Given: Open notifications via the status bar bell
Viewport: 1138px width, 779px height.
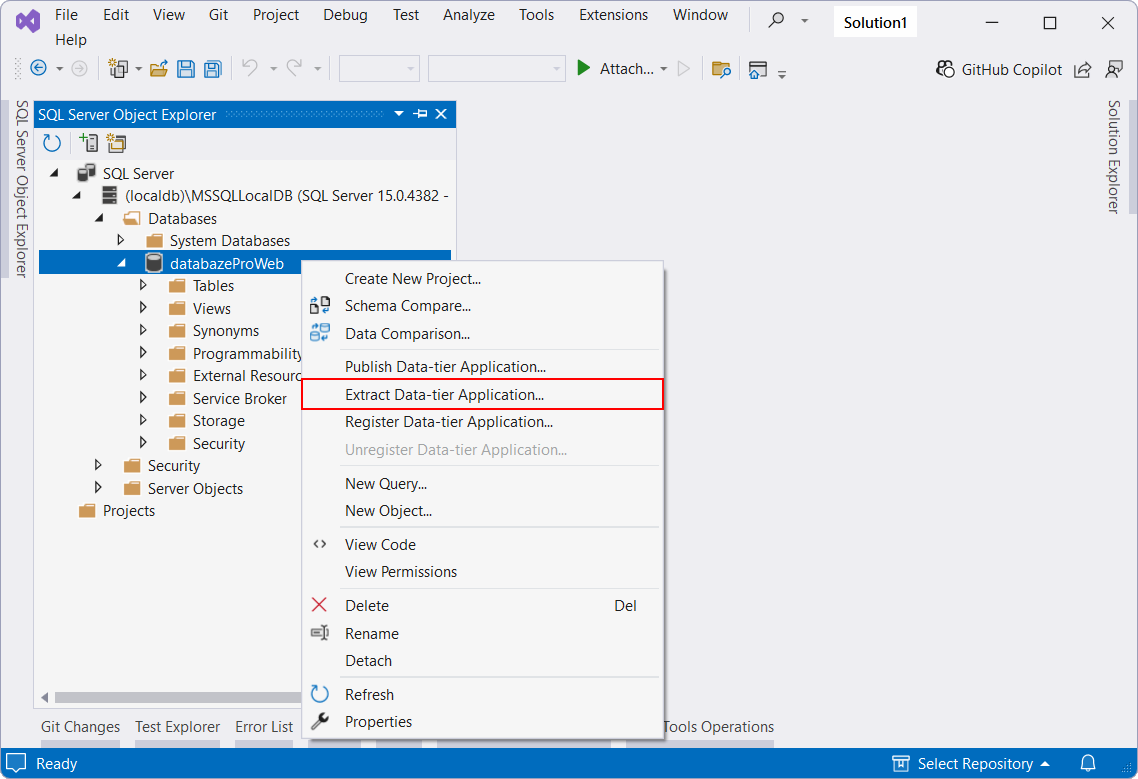Looking at the screenshot, I should pyautogui.click(x=1089, y=763).
